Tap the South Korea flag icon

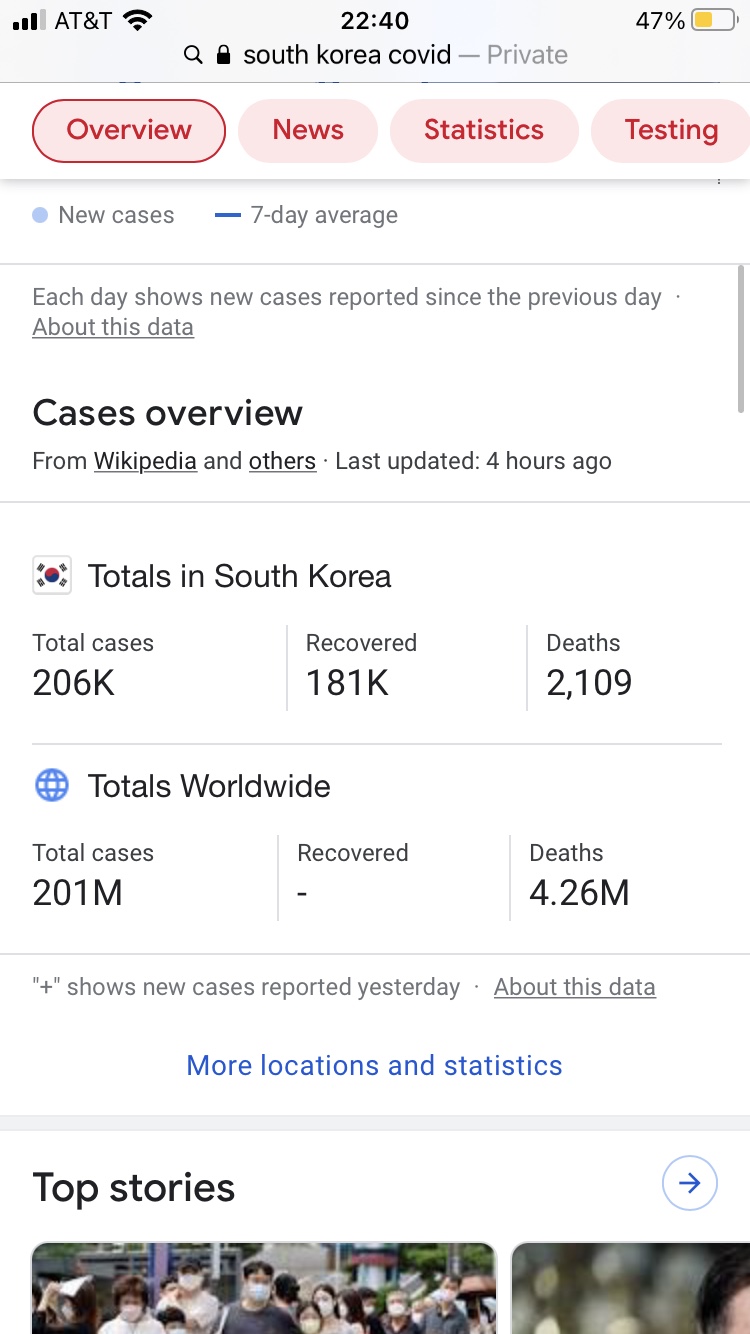pos(52,576)
